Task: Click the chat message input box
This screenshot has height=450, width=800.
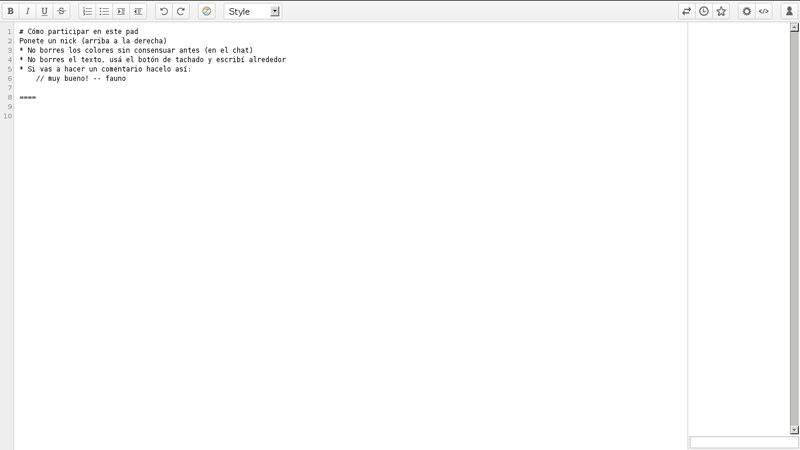Action: (743, 442)
